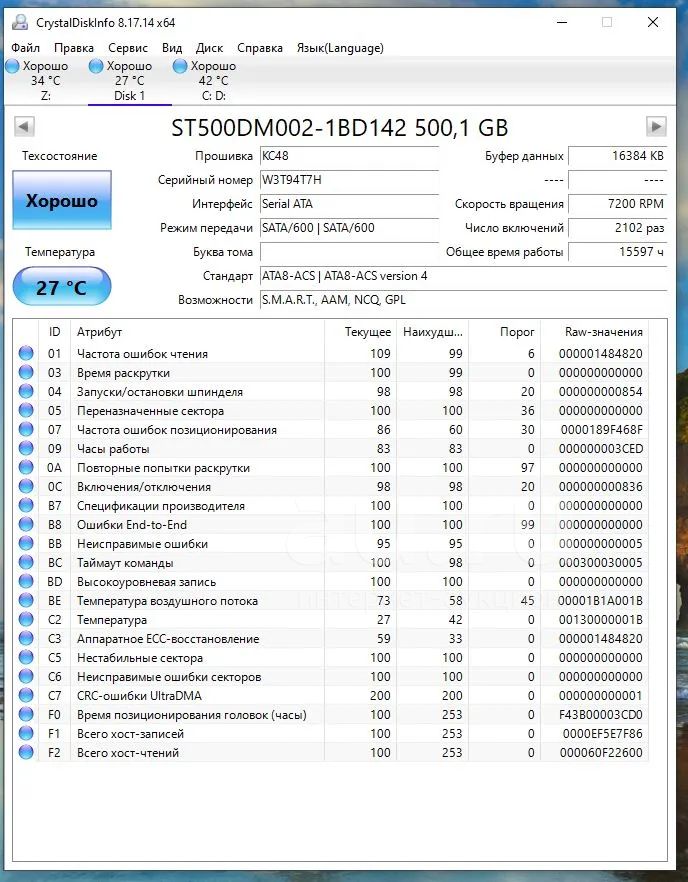Select the C: D: disk tab at 42 °C
Screen dimensions: 688x882
pyautogui.click(x=214, y=80)
